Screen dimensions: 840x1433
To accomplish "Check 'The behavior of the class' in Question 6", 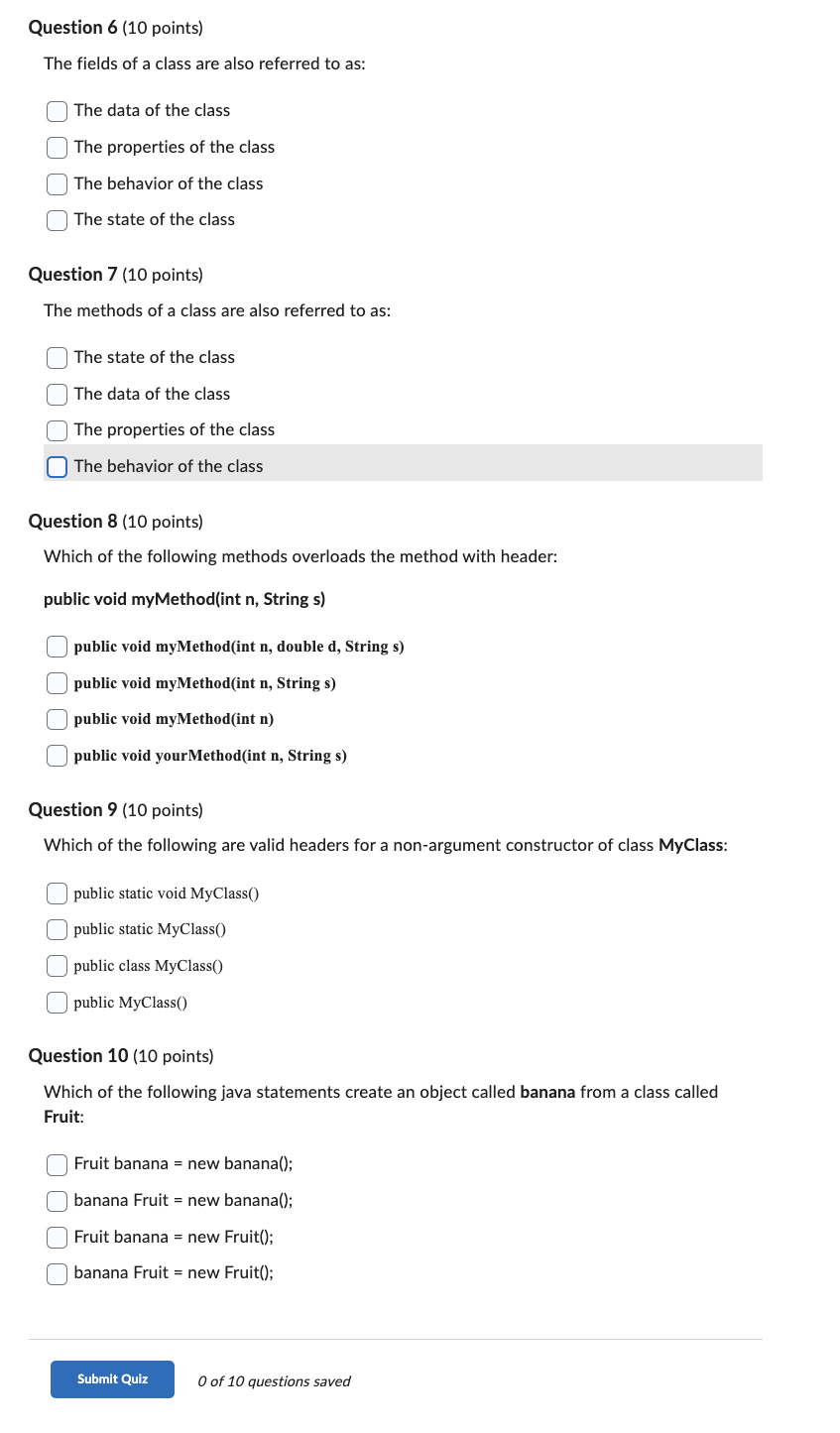I will (57, 183).
